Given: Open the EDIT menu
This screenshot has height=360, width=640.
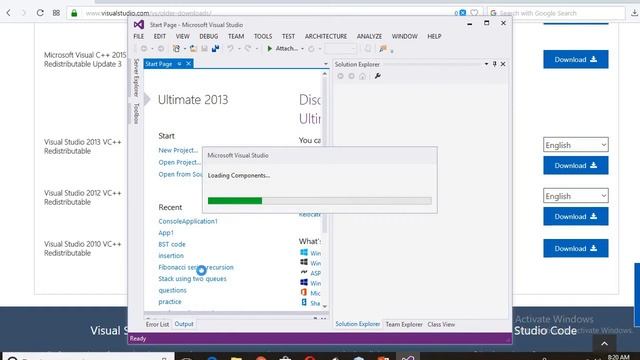Looking at the screenshot, I should (160, 36).
